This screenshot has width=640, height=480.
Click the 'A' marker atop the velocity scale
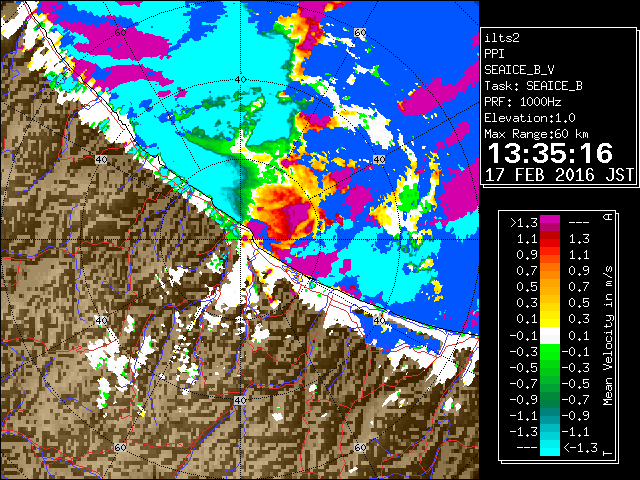tap(608, 216)
